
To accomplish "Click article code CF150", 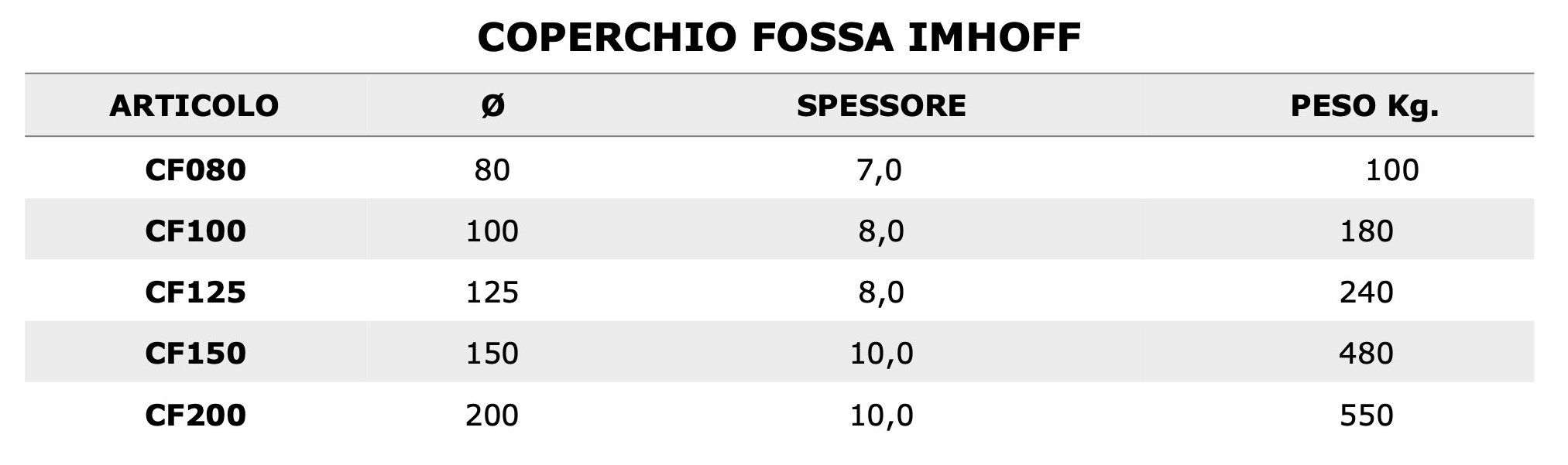I will tap(195, 353).
